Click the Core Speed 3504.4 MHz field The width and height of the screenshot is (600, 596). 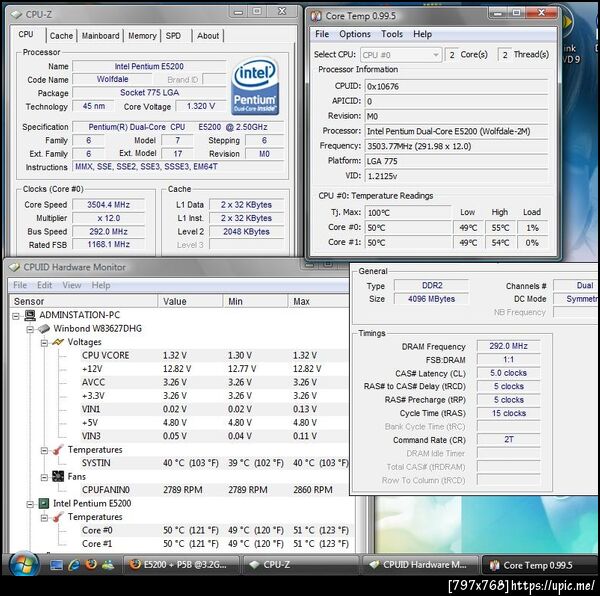109,205
